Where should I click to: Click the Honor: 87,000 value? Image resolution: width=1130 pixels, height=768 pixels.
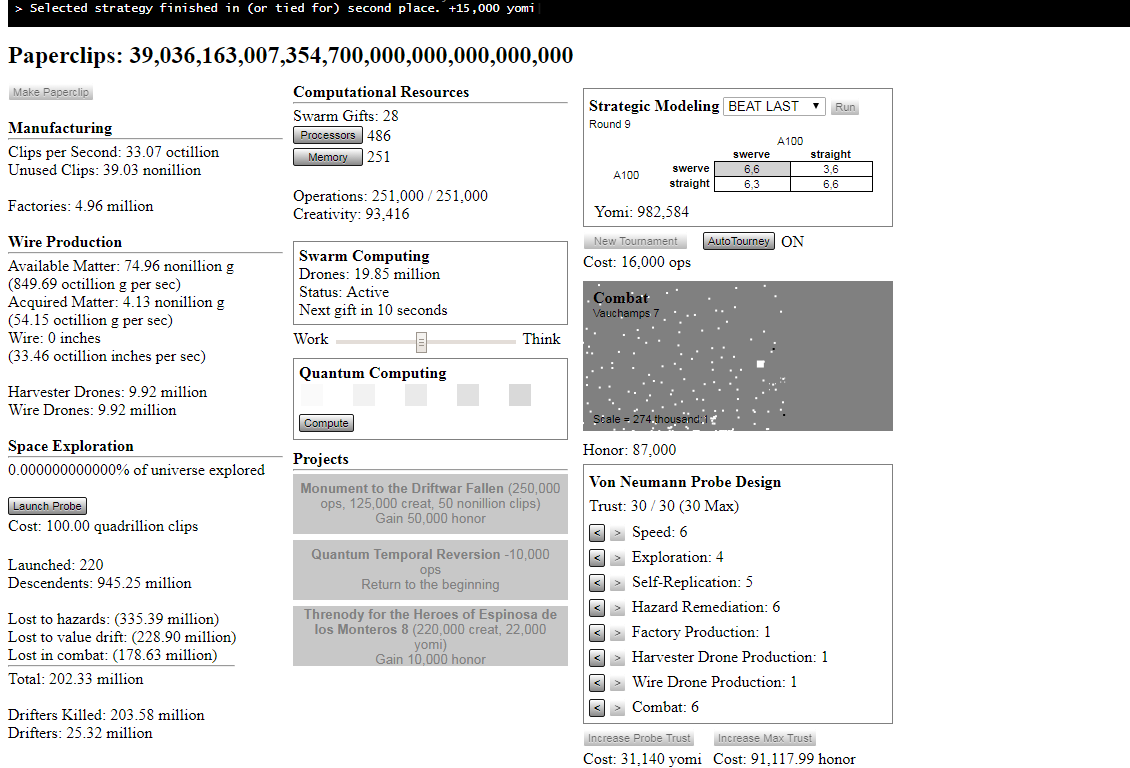click(629, 450)
